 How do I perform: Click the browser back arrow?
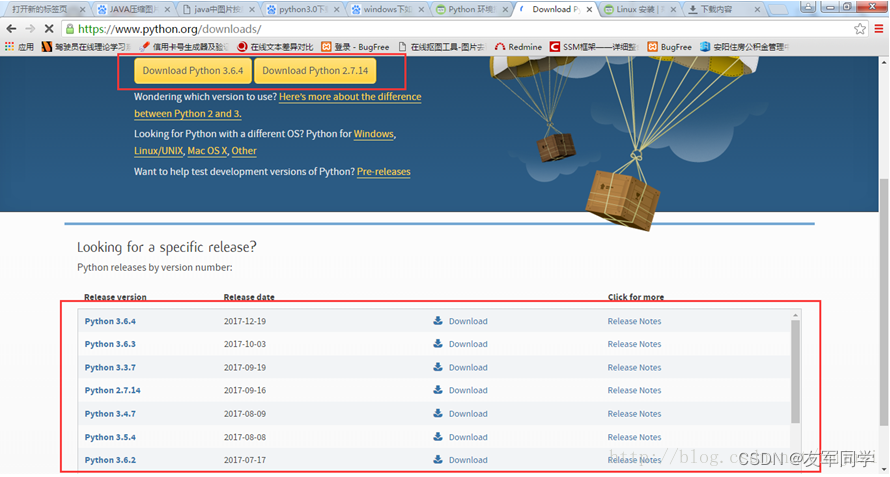click(11, 28)
